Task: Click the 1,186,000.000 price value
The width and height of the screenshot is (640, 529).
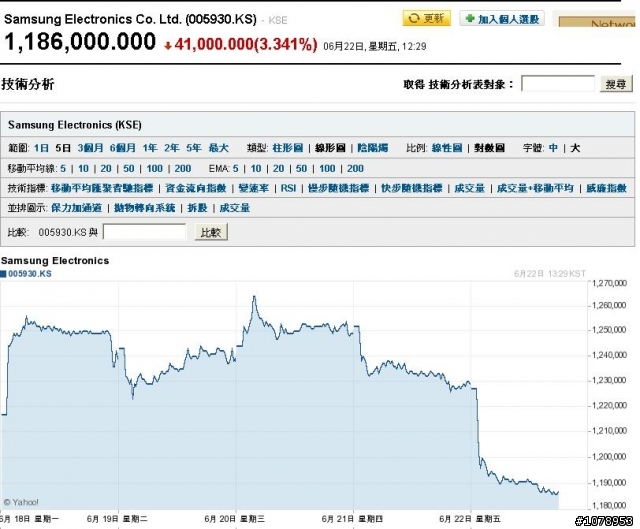Action: pyautogui.click(x=80, y=42)
